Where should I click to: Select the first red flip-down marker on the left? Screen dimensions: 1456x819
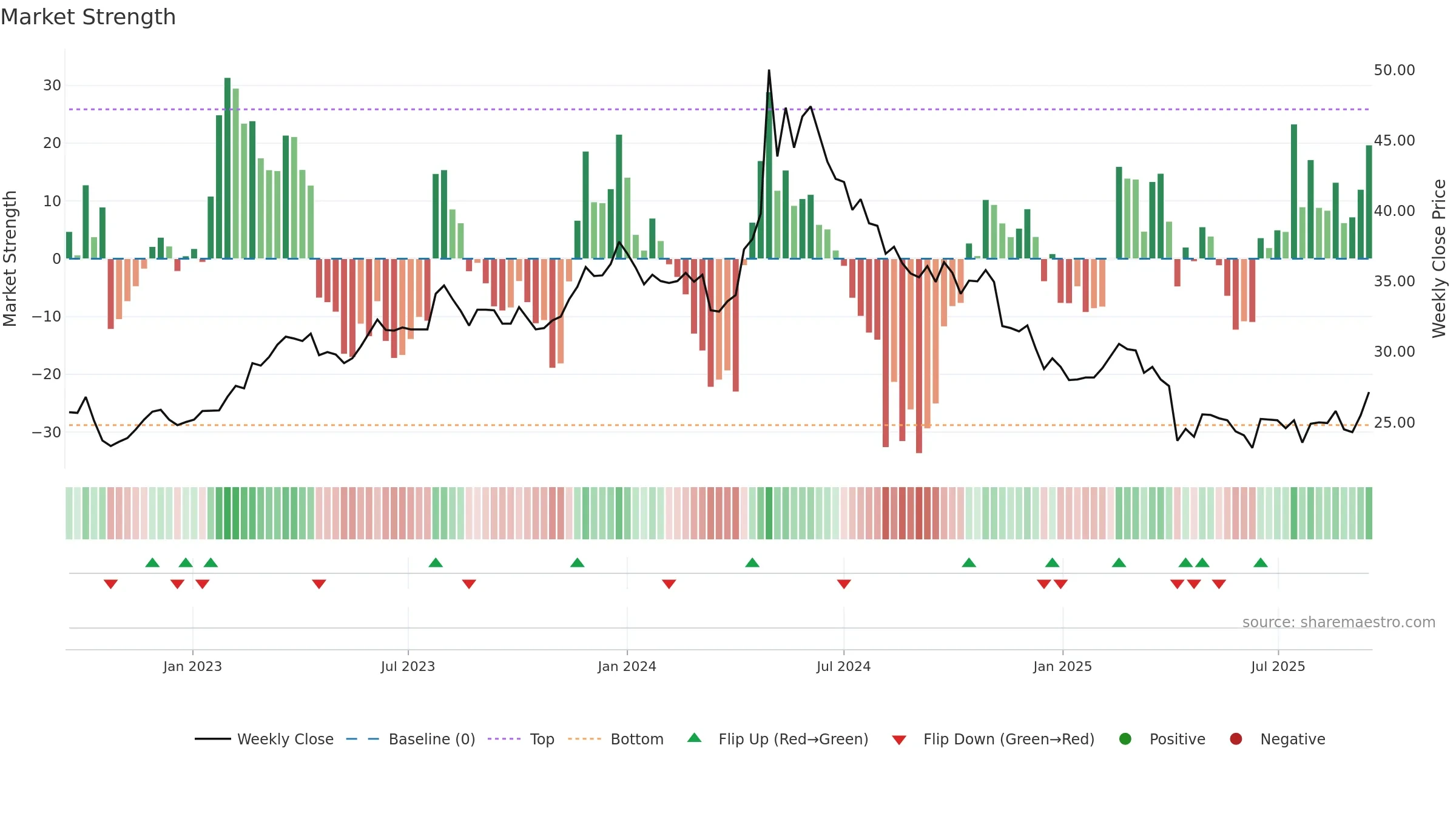pyautogui.click(x=110, y=584)
